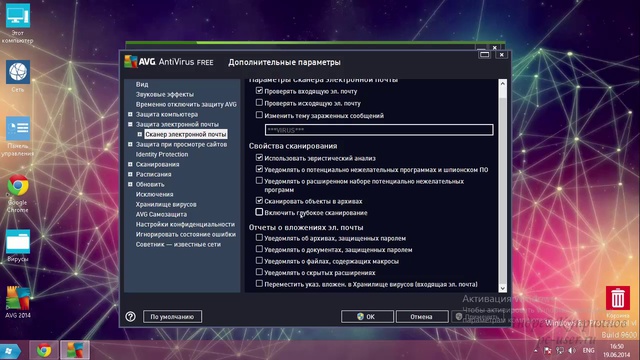Close the Дополнительные параметры dialog
Image resolution: width=640 pixels, height=360 pixels.
(502, 54)
